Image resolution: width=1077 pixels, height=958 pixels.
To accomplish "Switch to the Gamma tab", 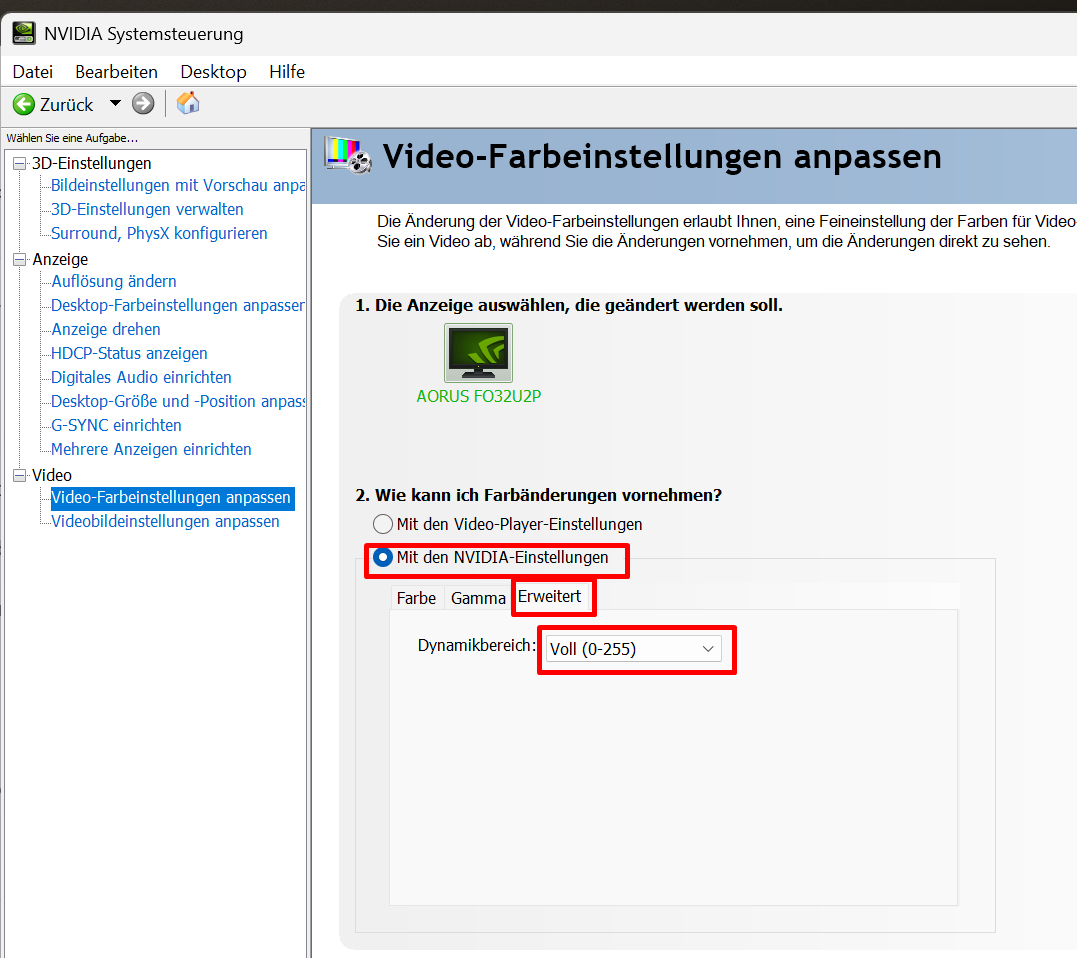I will pyautogui.click(x=478, y=598).
